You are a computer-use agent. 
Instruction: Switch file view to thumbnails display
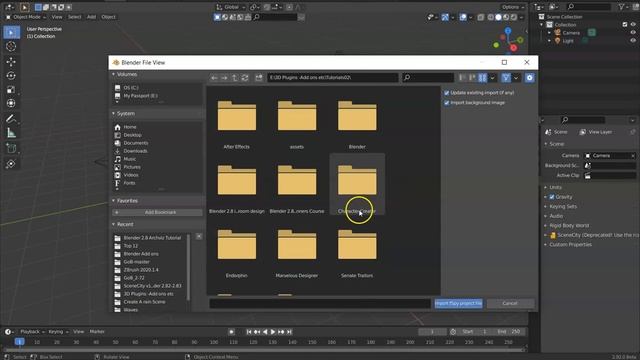pyautogui.click(x=482, y=78)
